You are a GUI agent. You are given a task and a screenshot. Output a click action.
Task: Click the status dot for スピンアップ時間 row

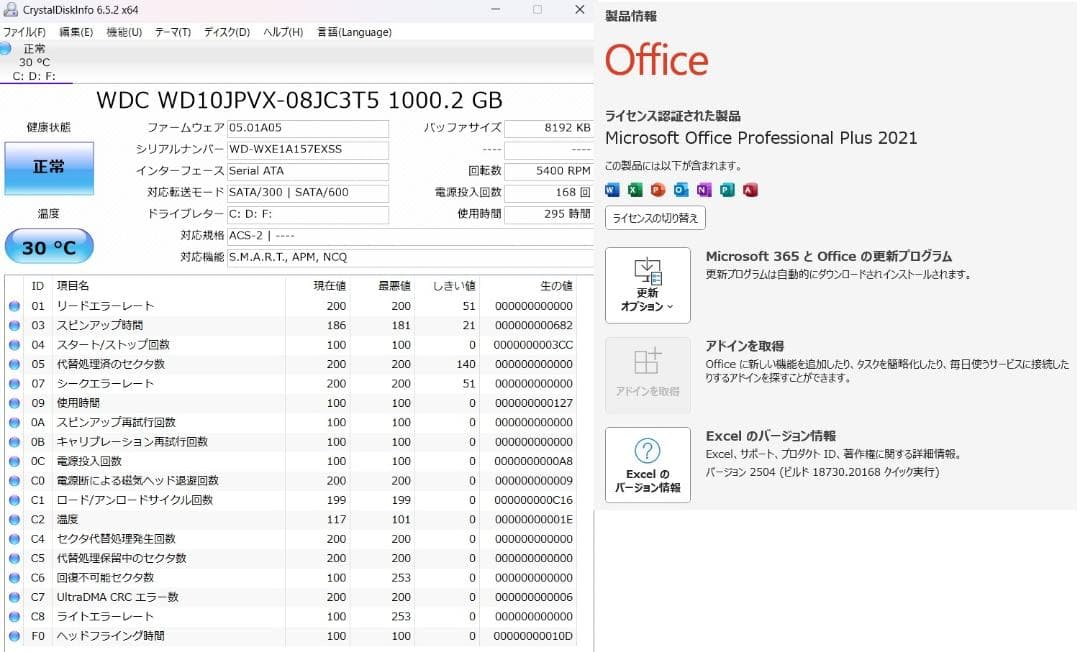[14, 326]
